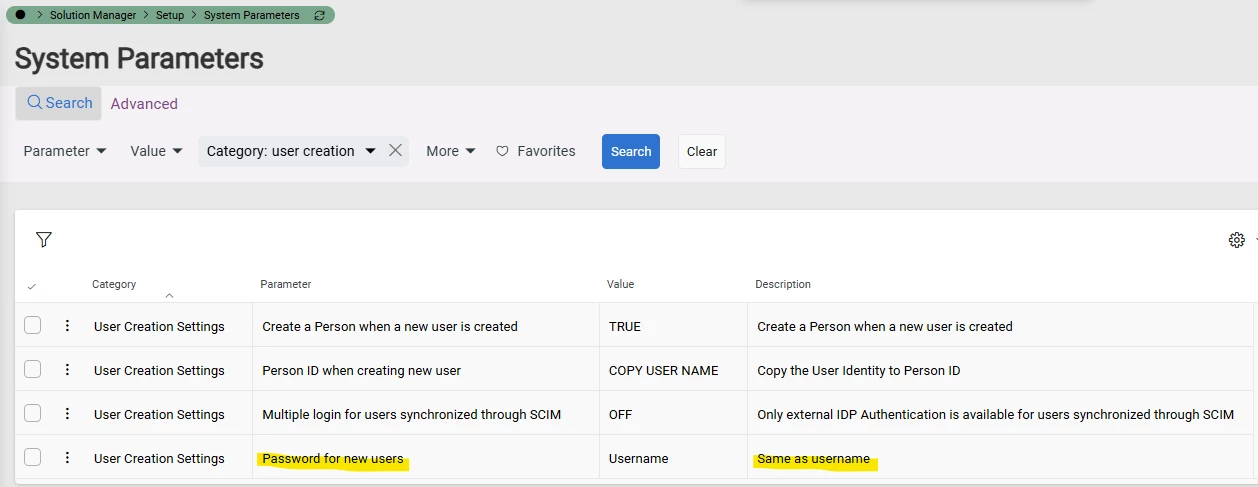Screen dimensions: 1258x487
Task: Open the Value filter dropdown
Action: click(157, 151)
